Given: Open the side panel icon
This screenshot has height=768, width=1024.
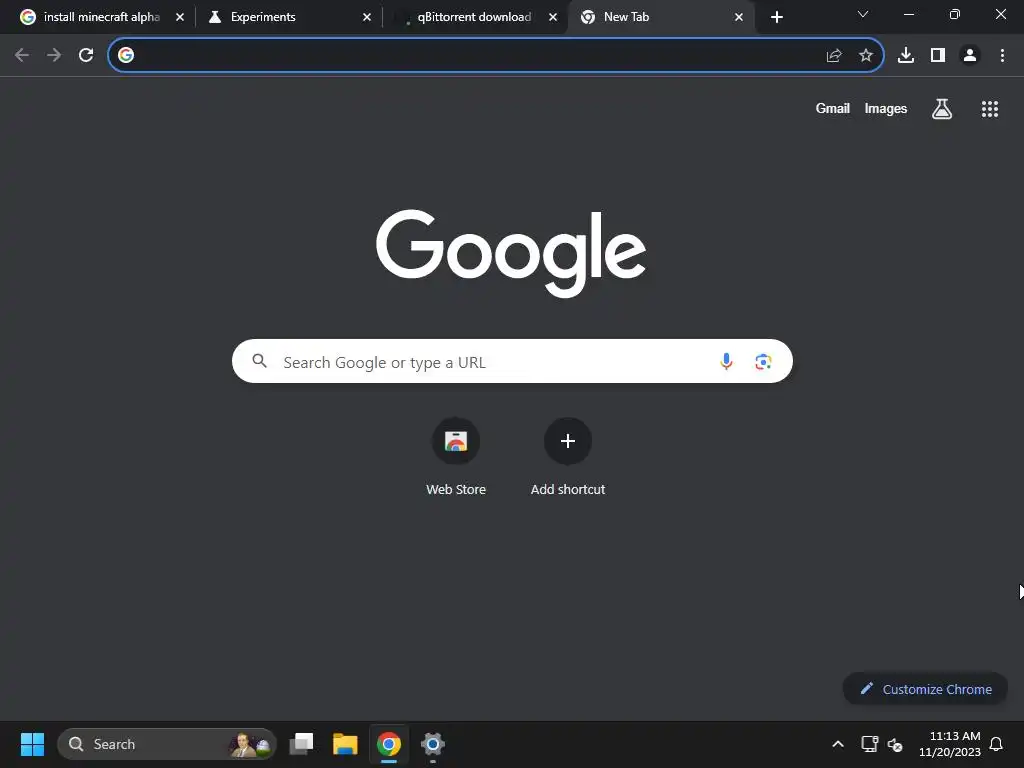Looking at the screenshot, I should [x=938, y=55].
